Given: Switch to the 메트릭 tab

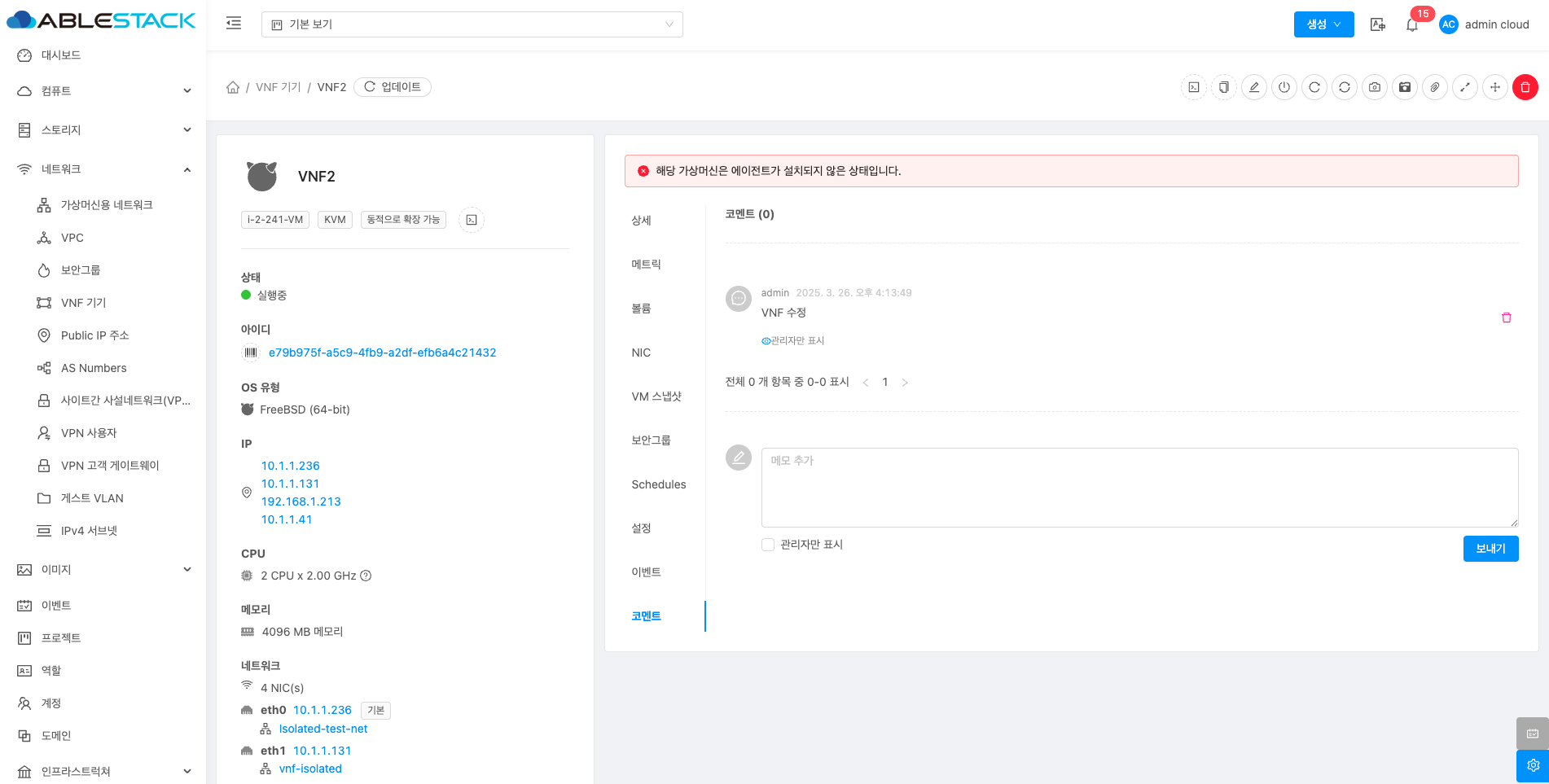Looking at the screenshot, I should coord(646,265).
